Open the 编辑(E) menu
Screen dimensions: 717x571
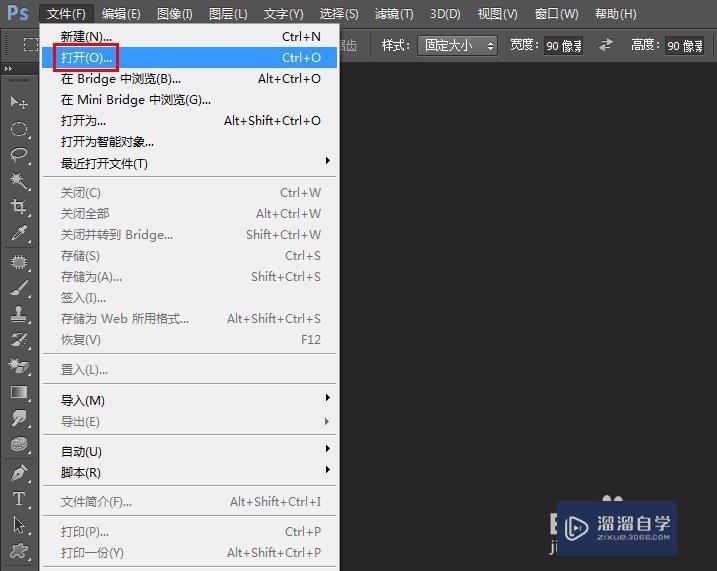click(x=121, y=14)
